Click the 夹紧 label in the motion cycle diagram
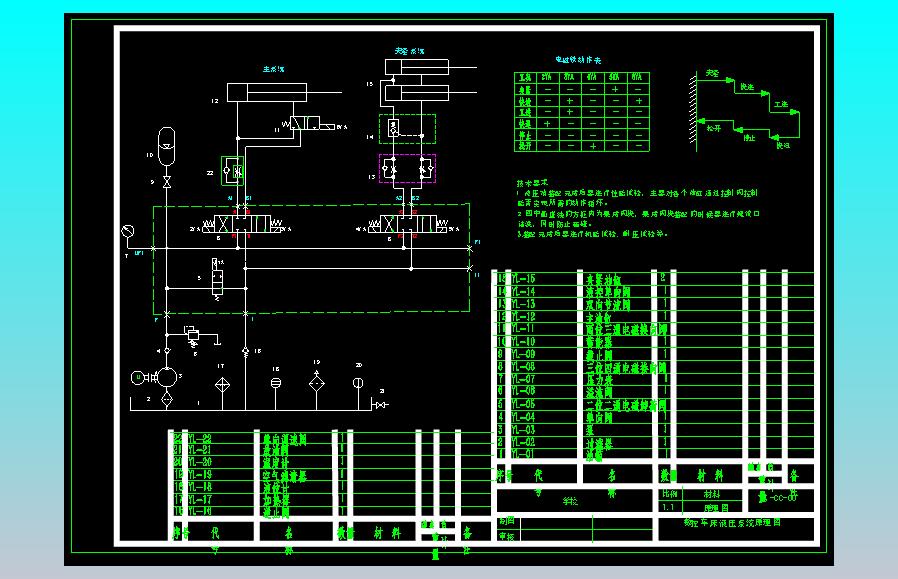The image size is (898, 579). click(x=712, y=73)
